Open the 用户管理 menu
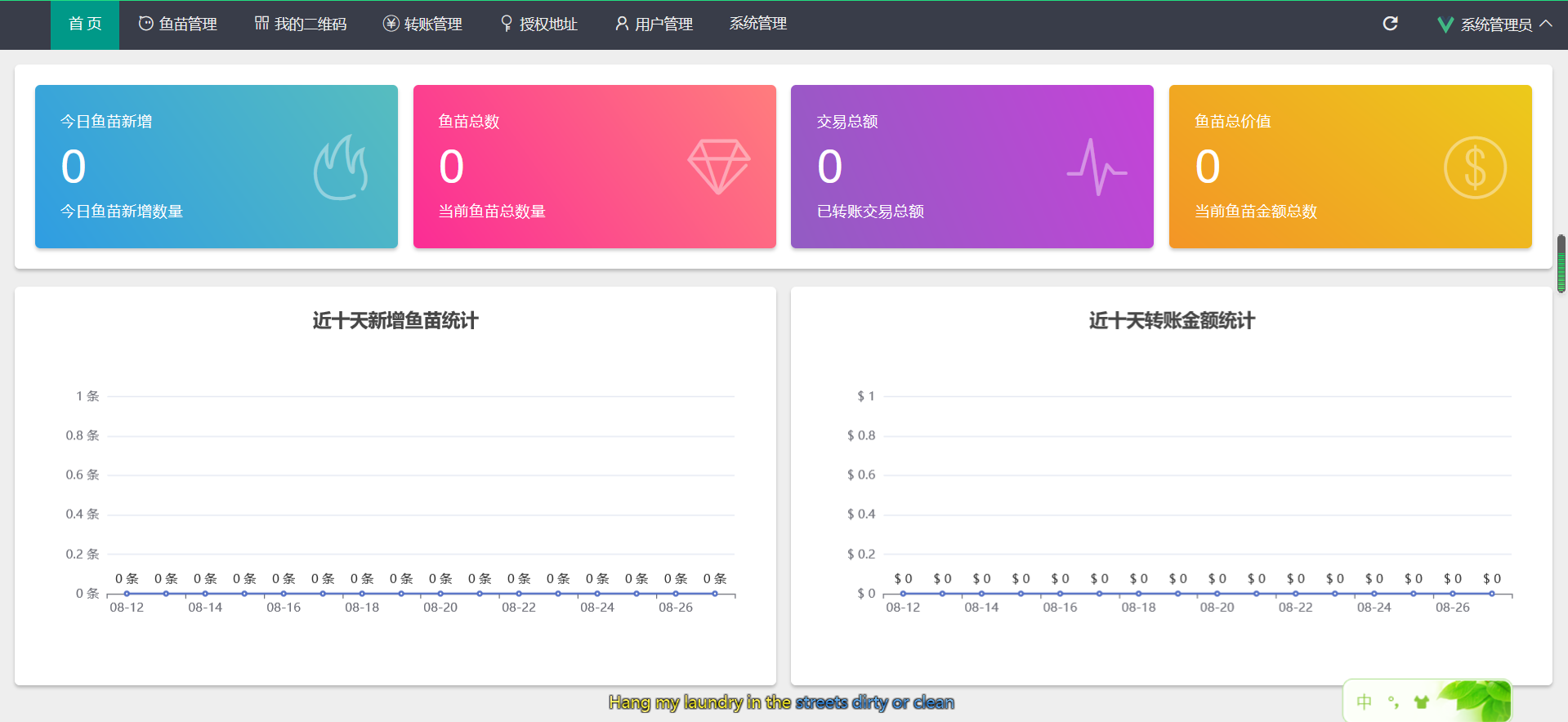Viewport: 1568px width, 722px height. click(x=654, y=25)
